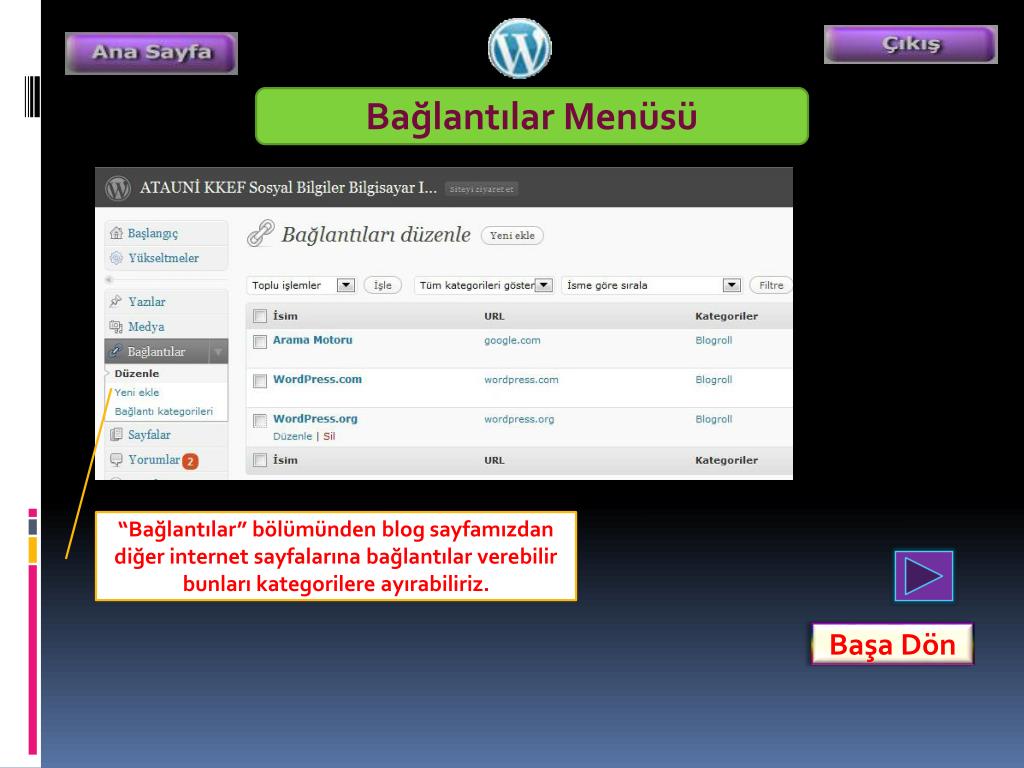Viewport: 1024px width, 768px height.
Task: Click the Filtre button
Action: [771, 285]
